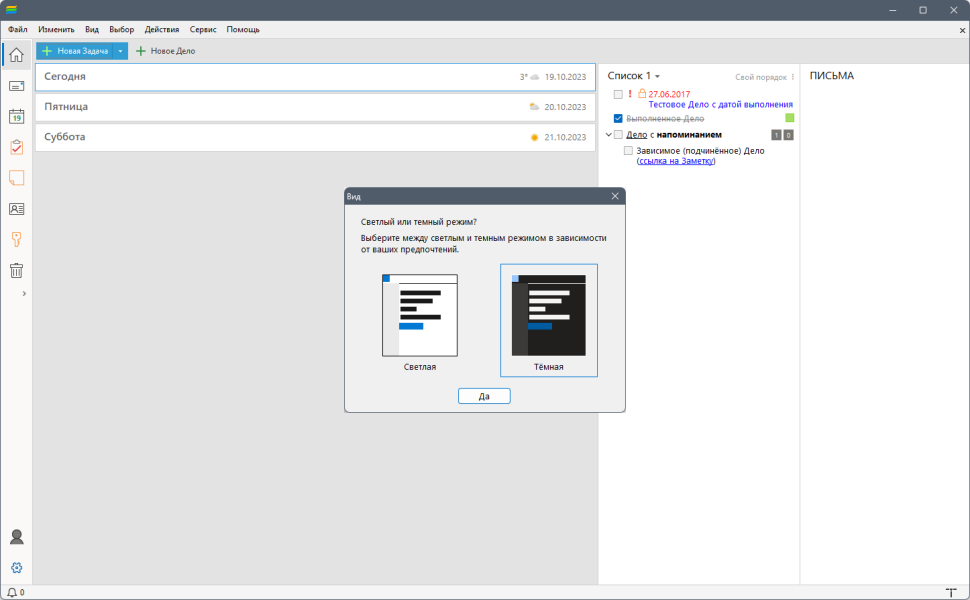Viewport: 970px width, 600px height.
Task: Click the user profile icon
Action: point(17,537)
